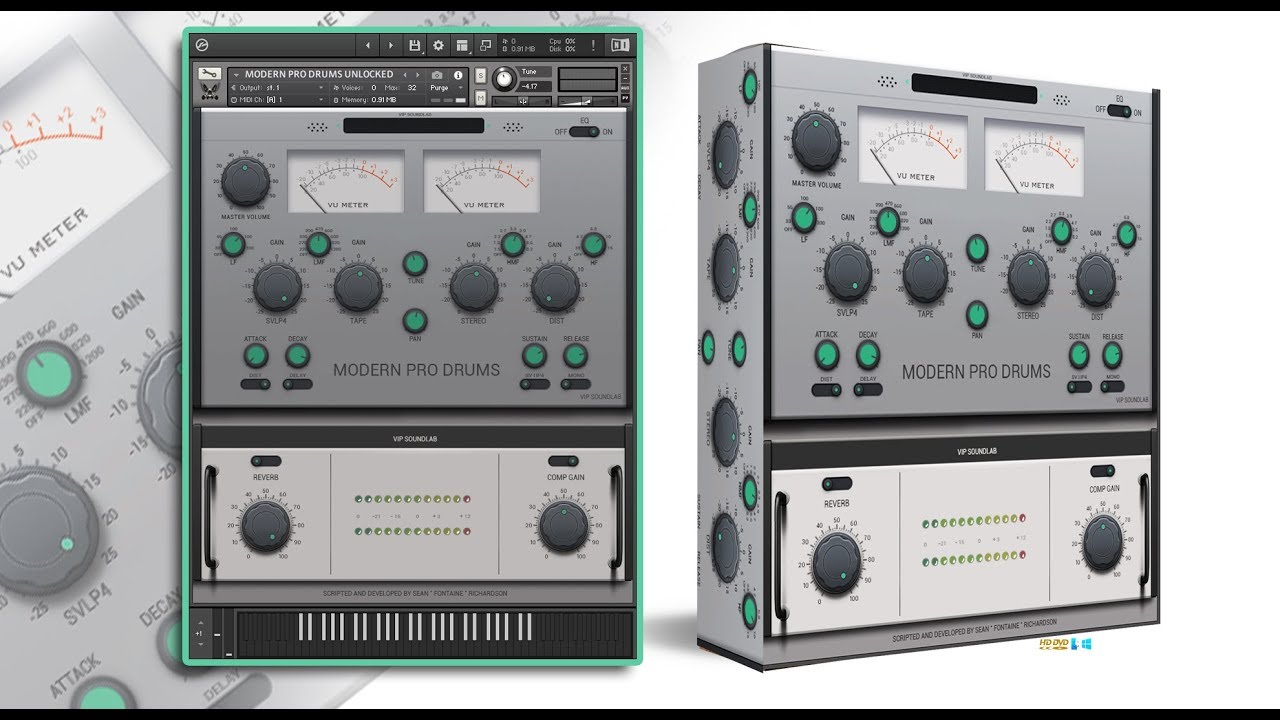Click the TAPE gain knob in Kontakt window

coord(358,287)
